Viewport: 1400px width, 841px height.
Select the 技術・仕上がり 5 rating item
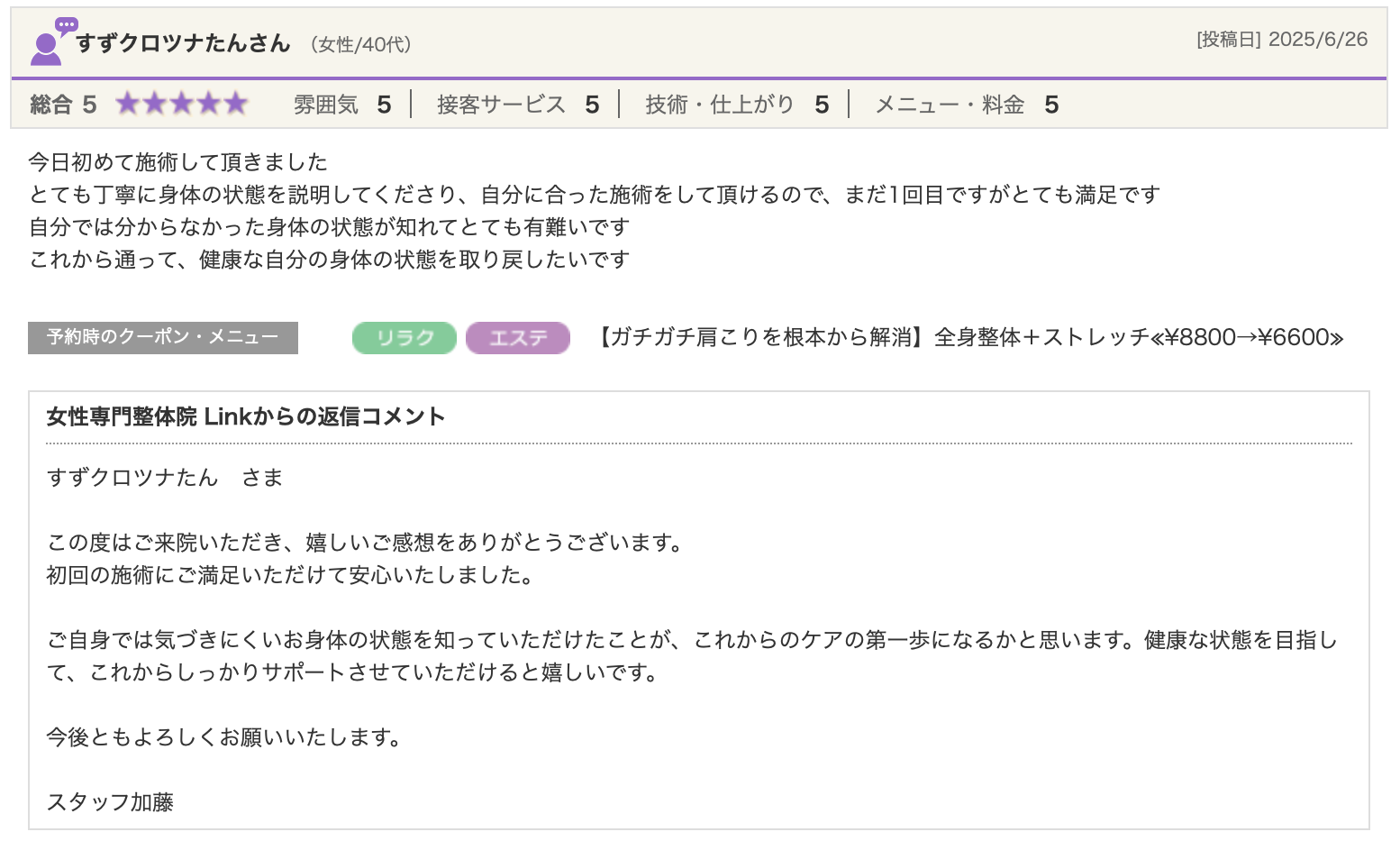tap(736, 105)
